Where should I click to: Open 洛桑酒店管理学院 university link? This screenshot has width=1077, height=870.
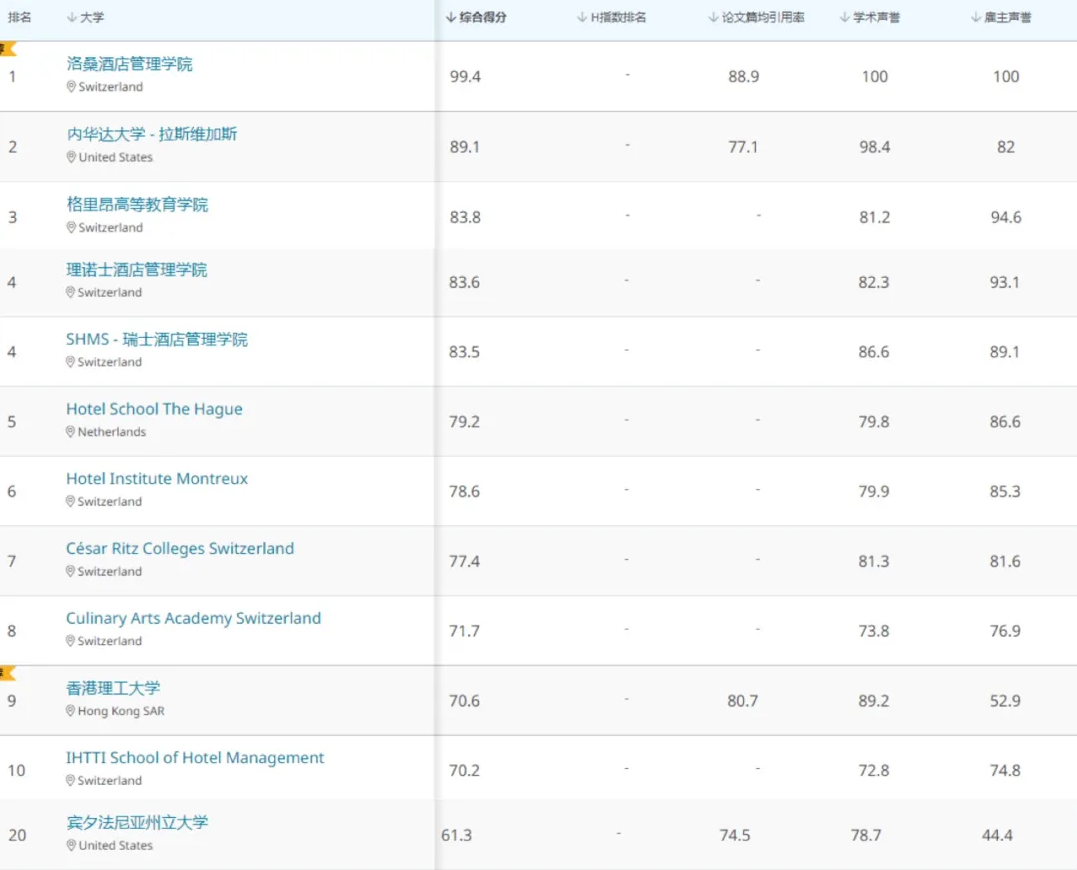click(129, 64)
